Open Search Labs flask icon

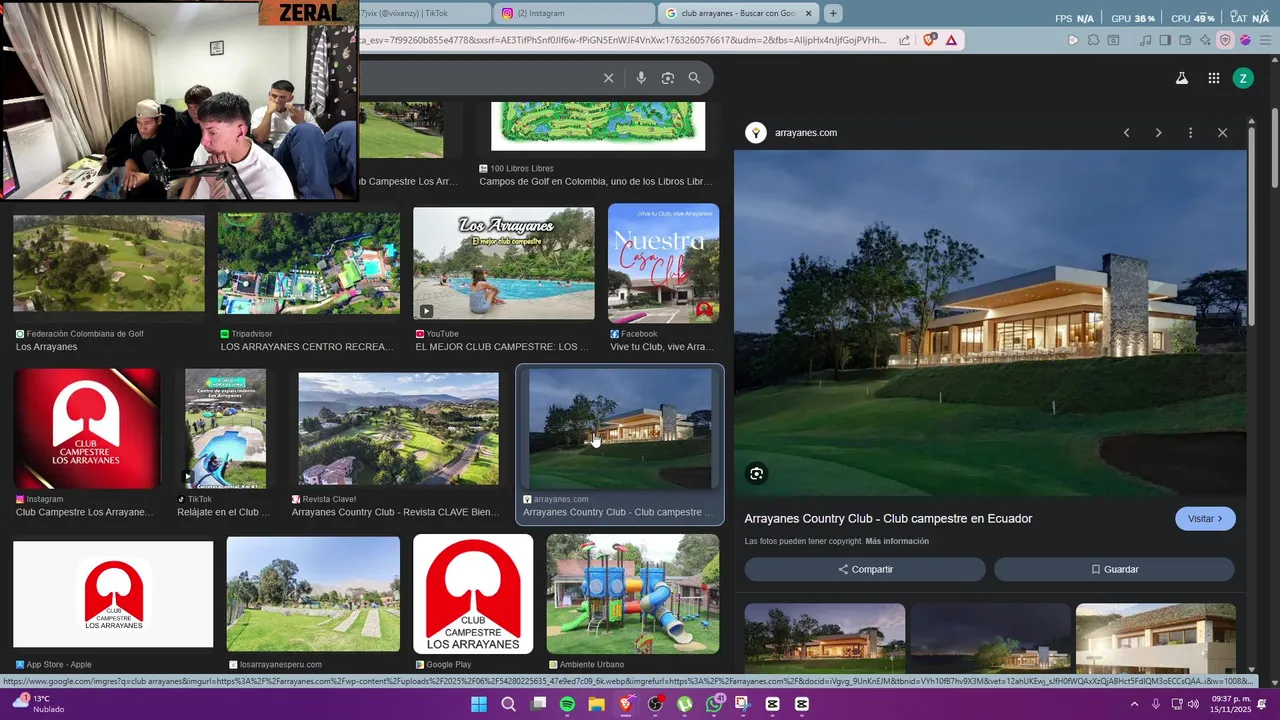[1181, 78]
